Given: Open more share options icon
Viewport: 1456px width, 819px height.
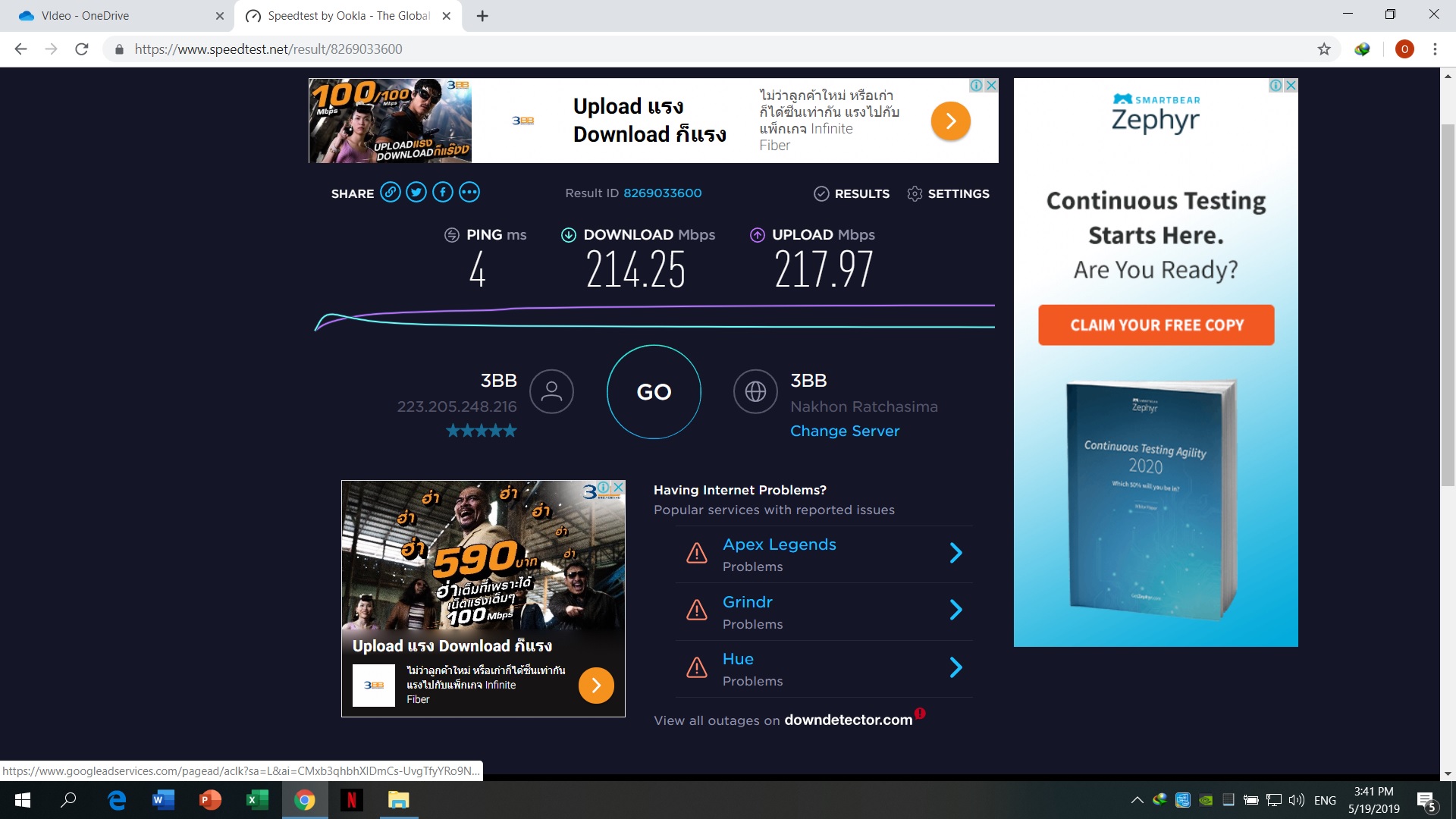Looking at the screenshot, I should click(469, 193).
